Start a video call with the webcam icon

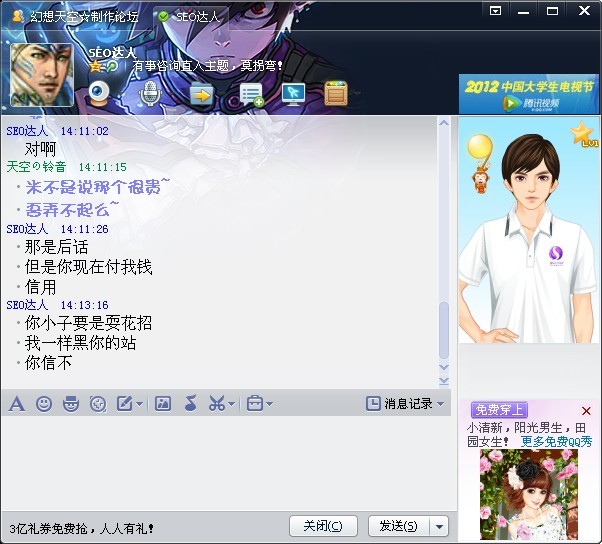[99, 93]
